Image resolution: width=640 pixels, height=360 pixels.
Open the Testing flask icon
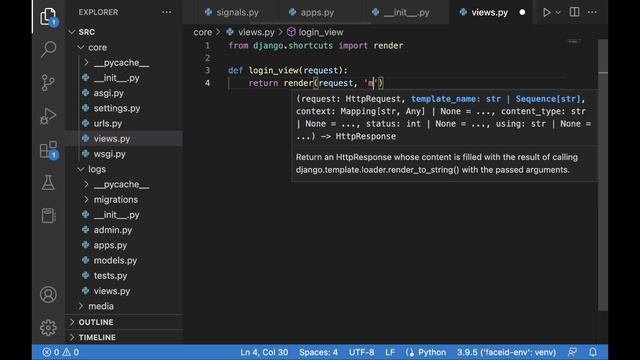coord(48,182)
